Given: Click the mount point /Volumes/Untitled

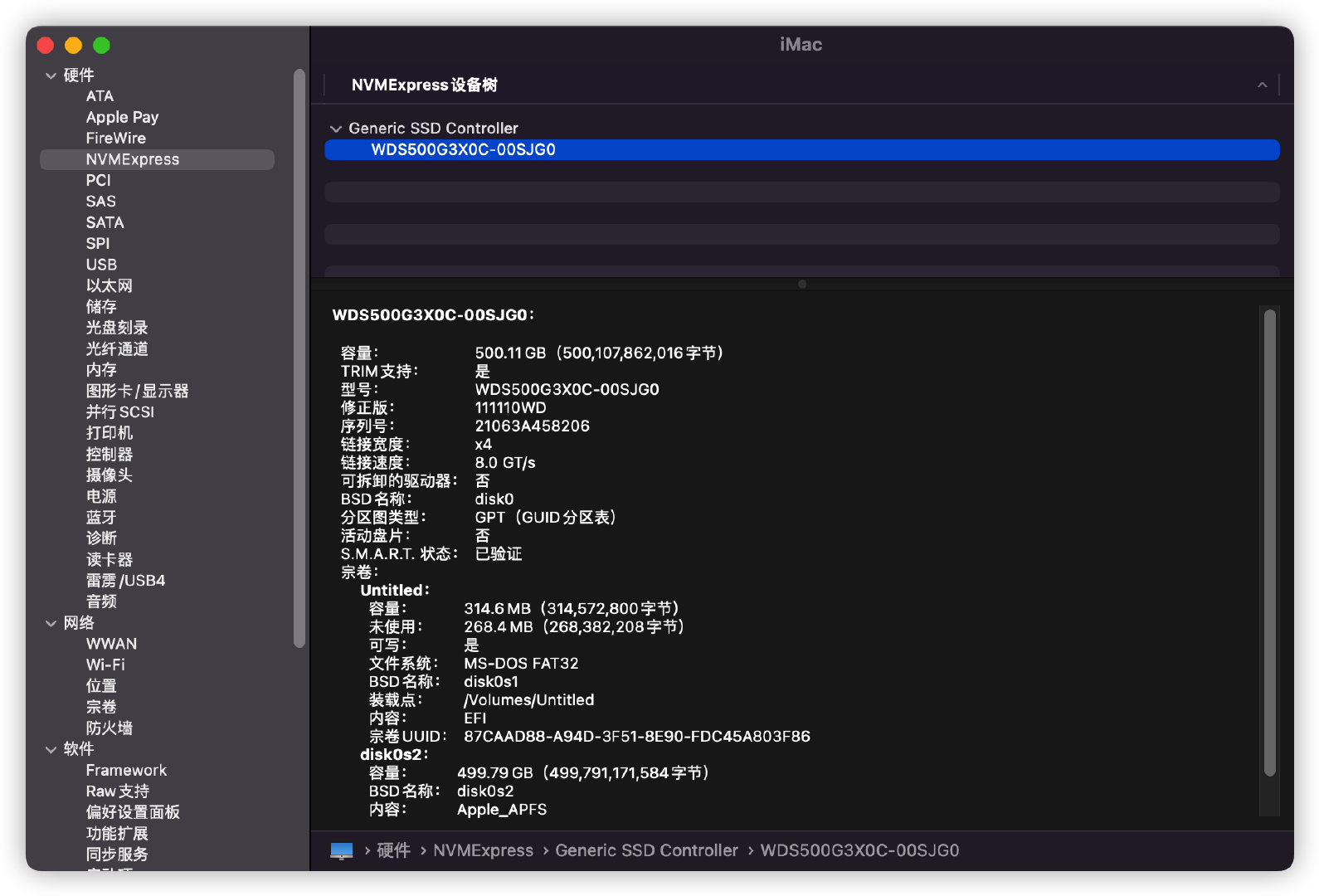Looking at the screenshot, I should [x=528, y=700].
